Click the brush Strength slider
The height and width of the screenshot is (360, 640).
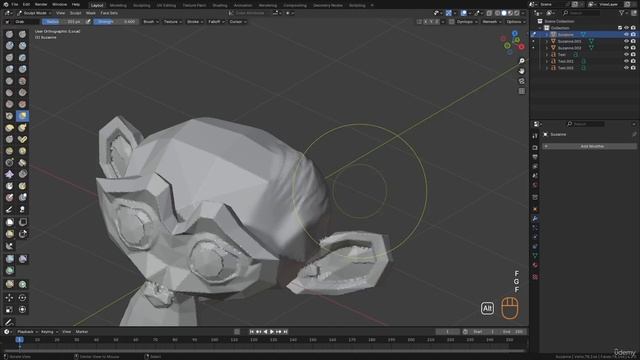115,22
